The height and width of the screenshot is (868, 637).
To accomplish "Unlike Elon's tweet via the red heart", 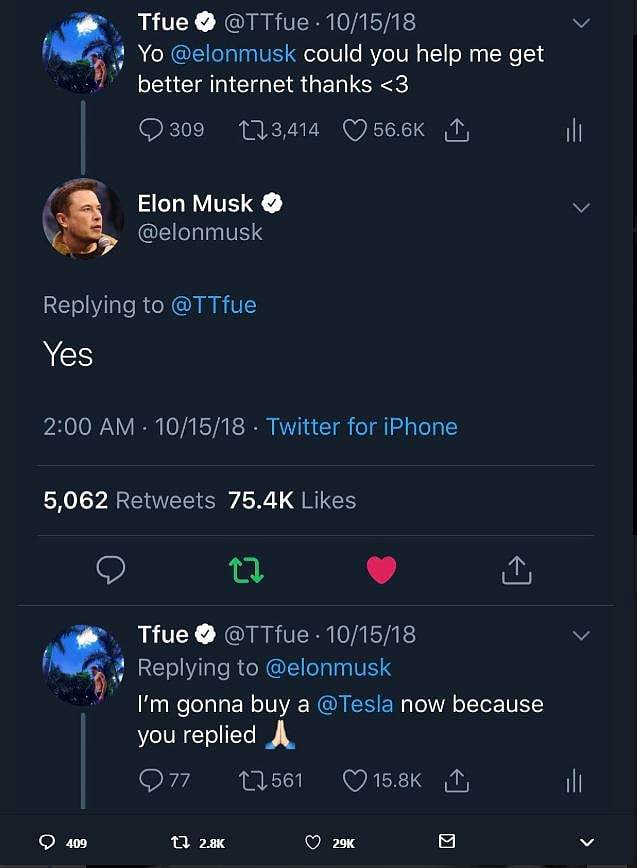I will [x=381, y=570].
